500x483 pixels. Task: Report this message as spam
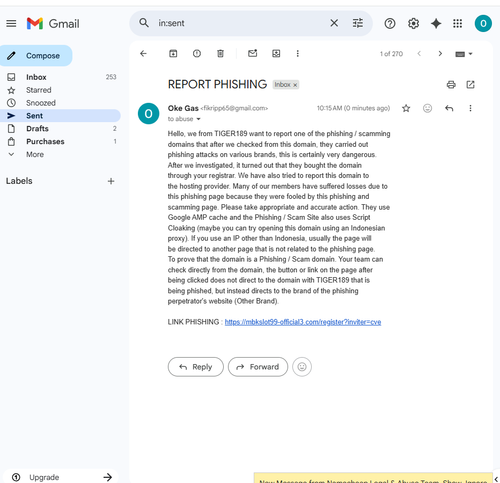tap(197, 53)
